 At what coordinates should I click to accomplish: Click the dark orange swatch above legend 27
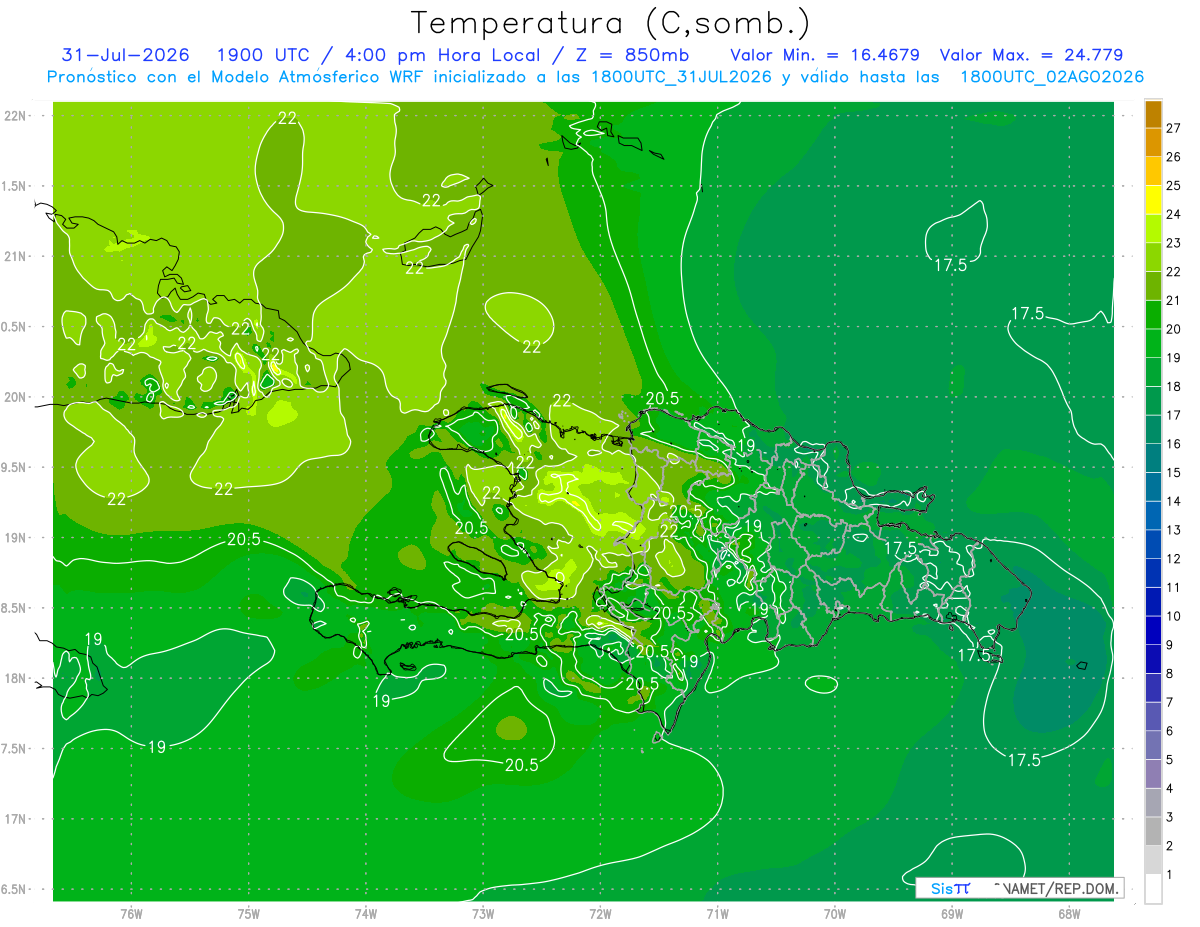[1153, 115]
